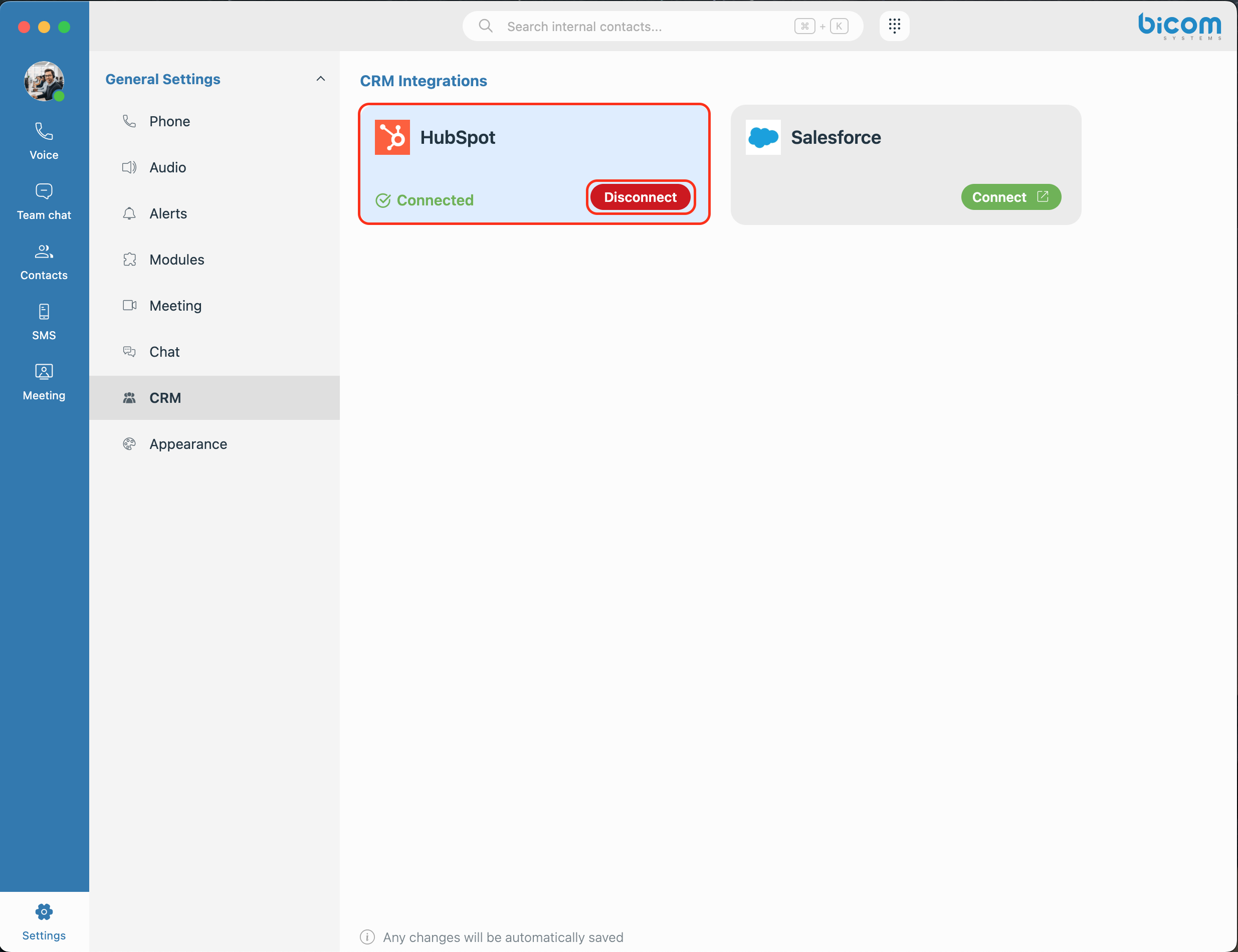Click the Appearance palette icon

[129, 444]
